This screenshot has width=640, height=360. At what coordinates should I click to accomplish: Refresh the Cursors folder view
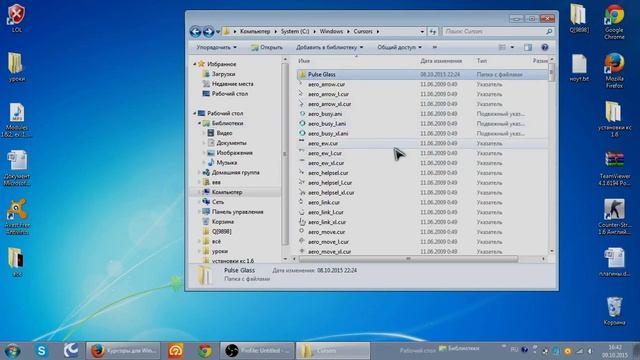coord(433,31)
